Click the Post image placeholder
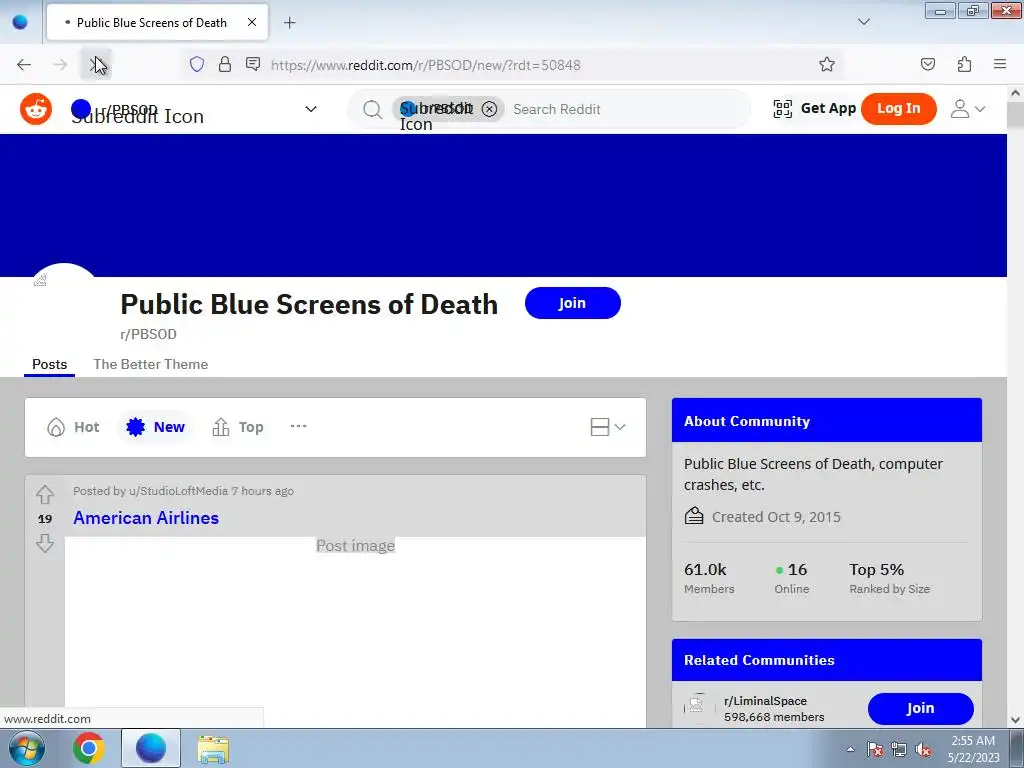1024x768 pixels. pyautogui.click(x=355, y=545)
